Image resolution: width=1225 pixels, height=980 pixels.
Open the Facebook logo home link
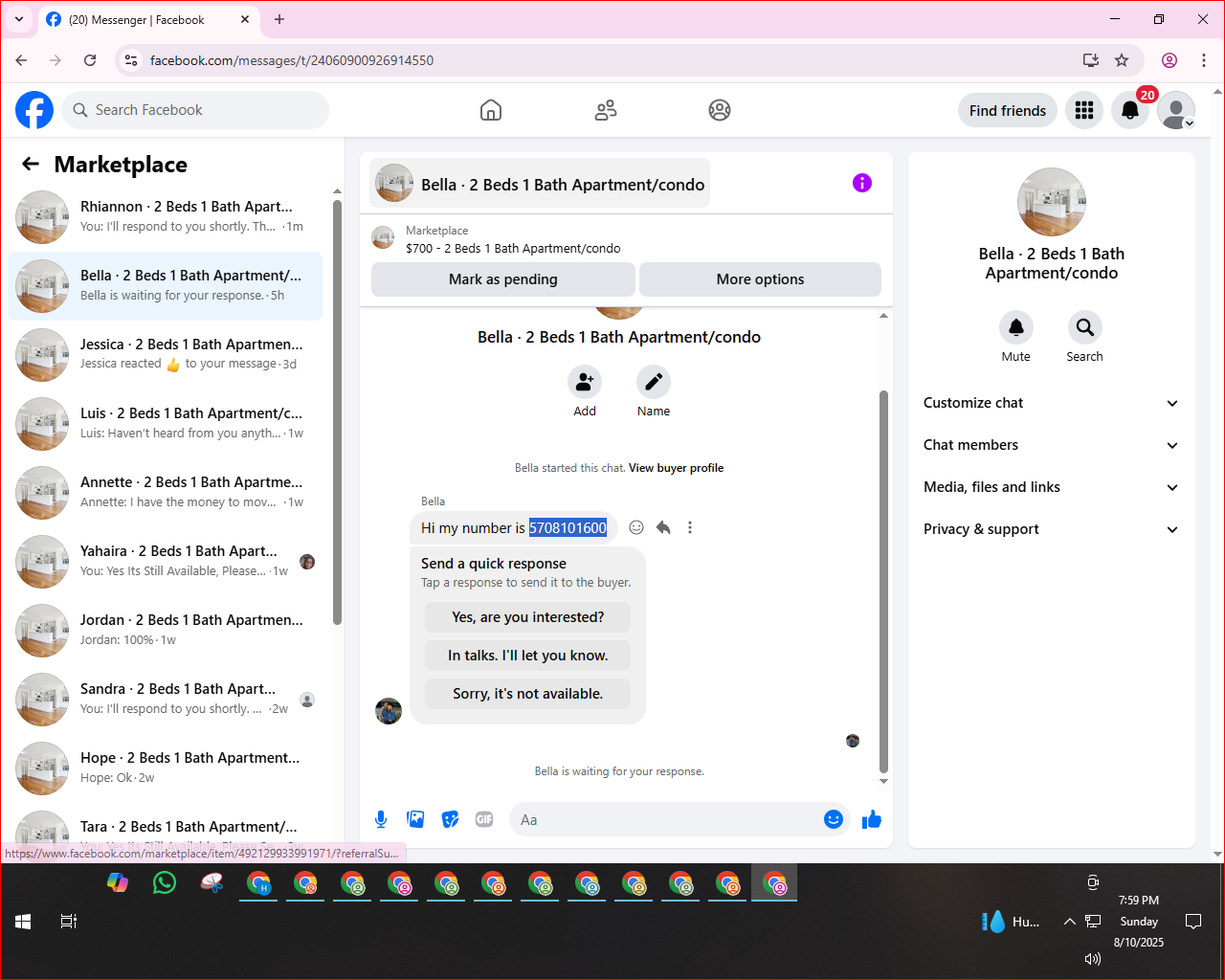point(34,110)
